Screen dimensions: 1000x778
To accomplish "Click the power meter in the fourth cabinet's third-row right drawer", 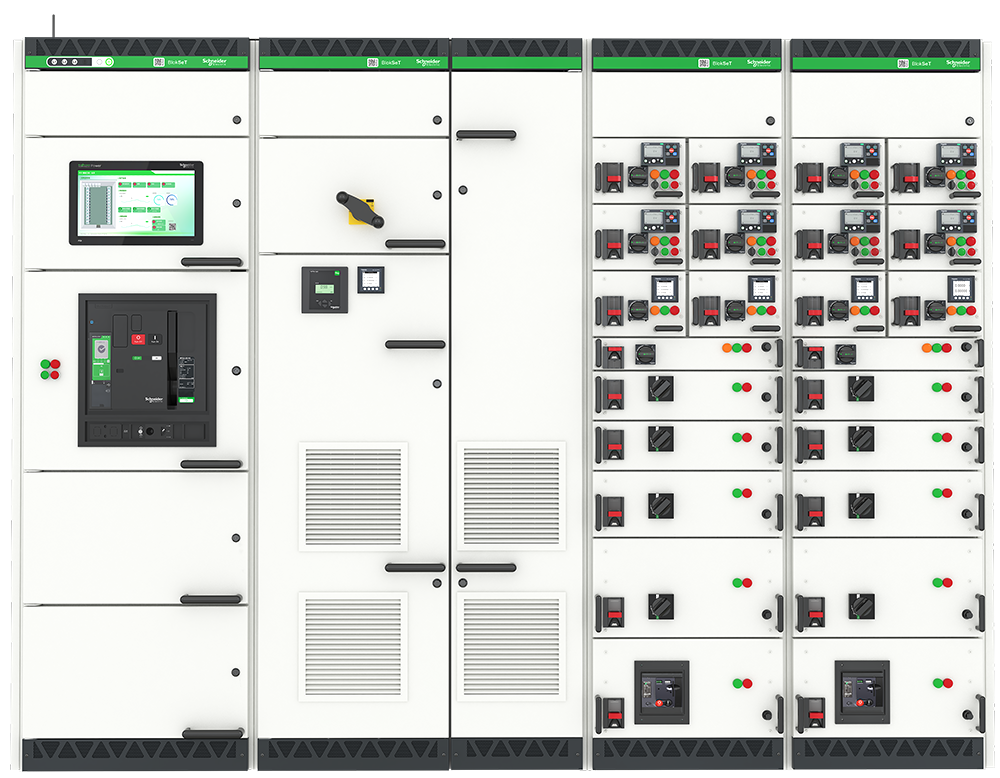I will [x=761, y=288].
